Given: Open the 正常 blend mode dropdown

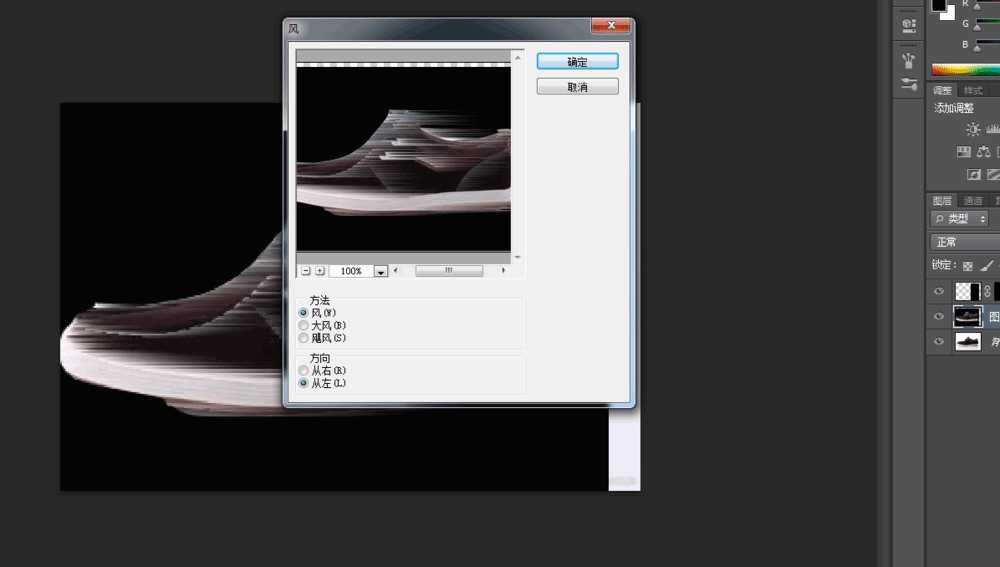Looking at the screenshot, I should pos(963,242).
